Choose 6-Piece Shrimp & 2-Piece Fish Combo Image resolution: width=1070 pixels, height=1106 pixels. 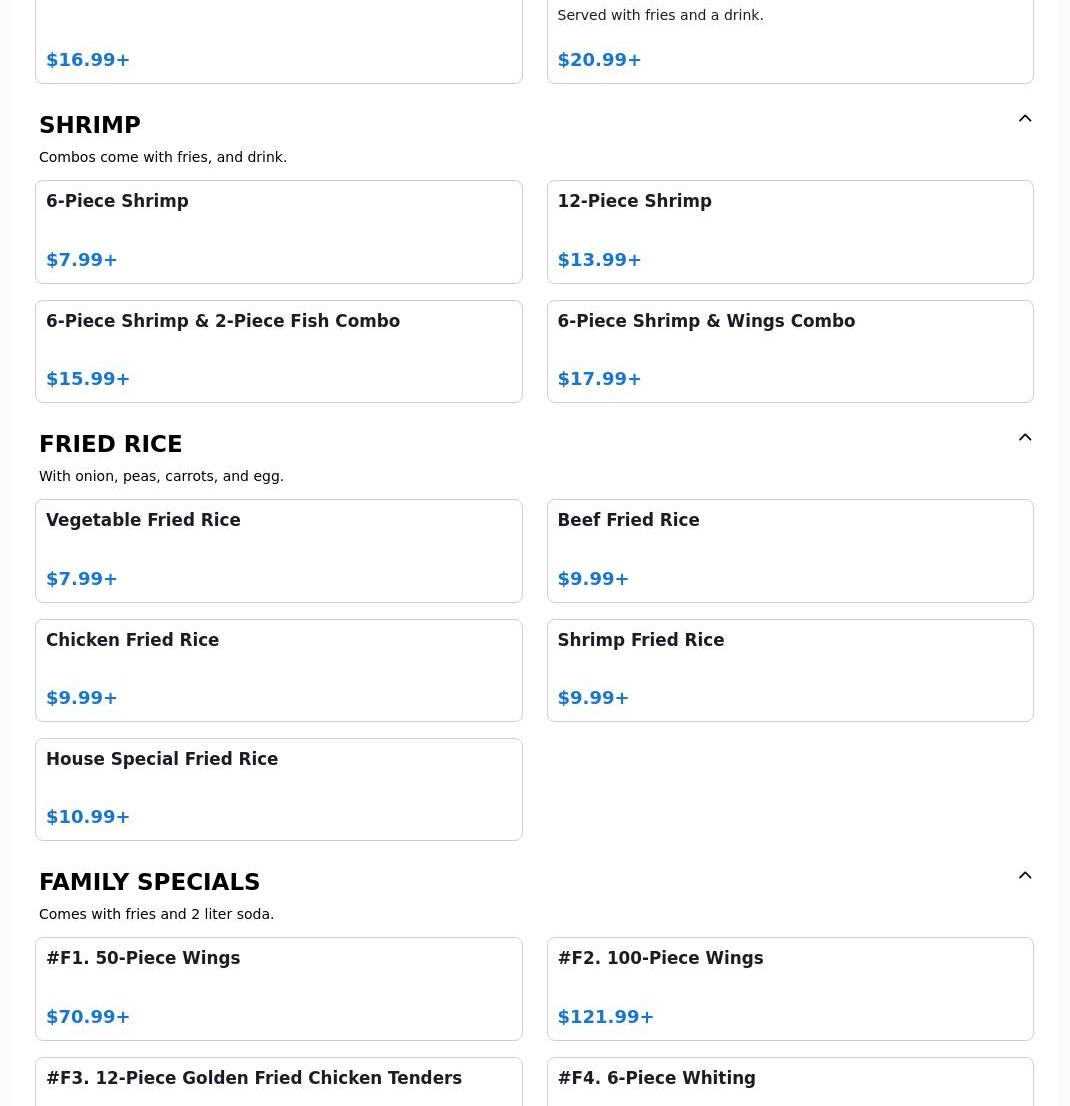click(279, 351)
